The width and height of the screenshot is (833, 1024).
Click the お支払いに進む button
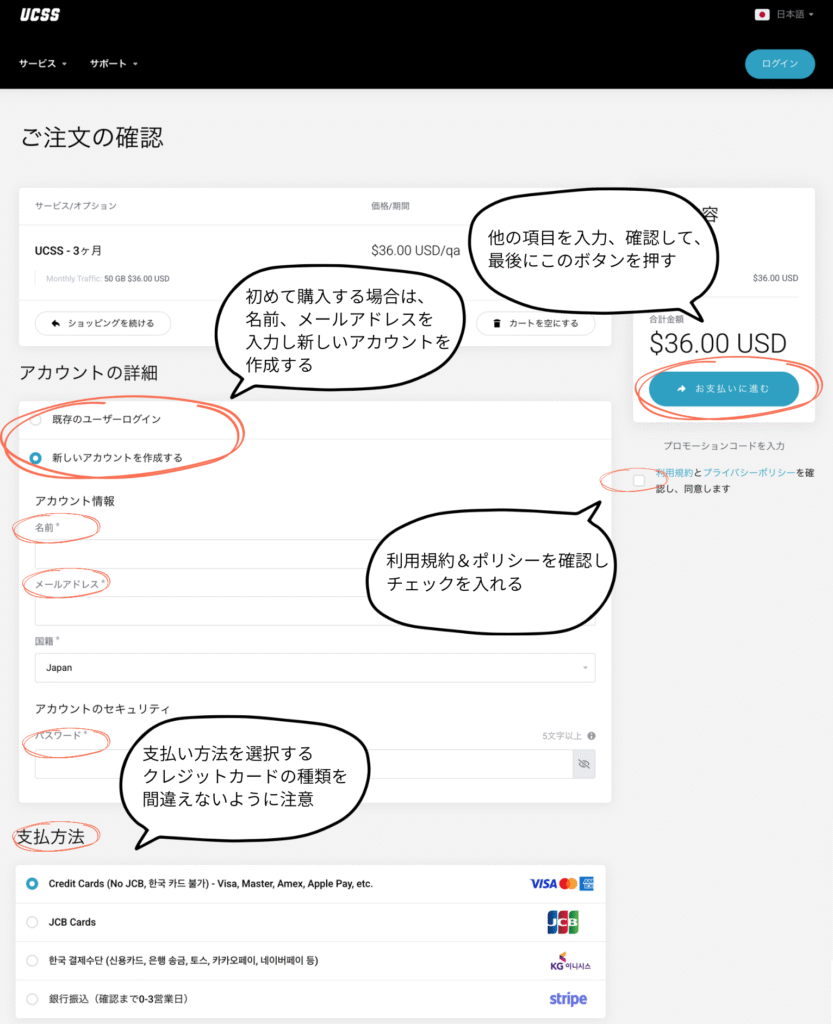[x=723, y=389]
